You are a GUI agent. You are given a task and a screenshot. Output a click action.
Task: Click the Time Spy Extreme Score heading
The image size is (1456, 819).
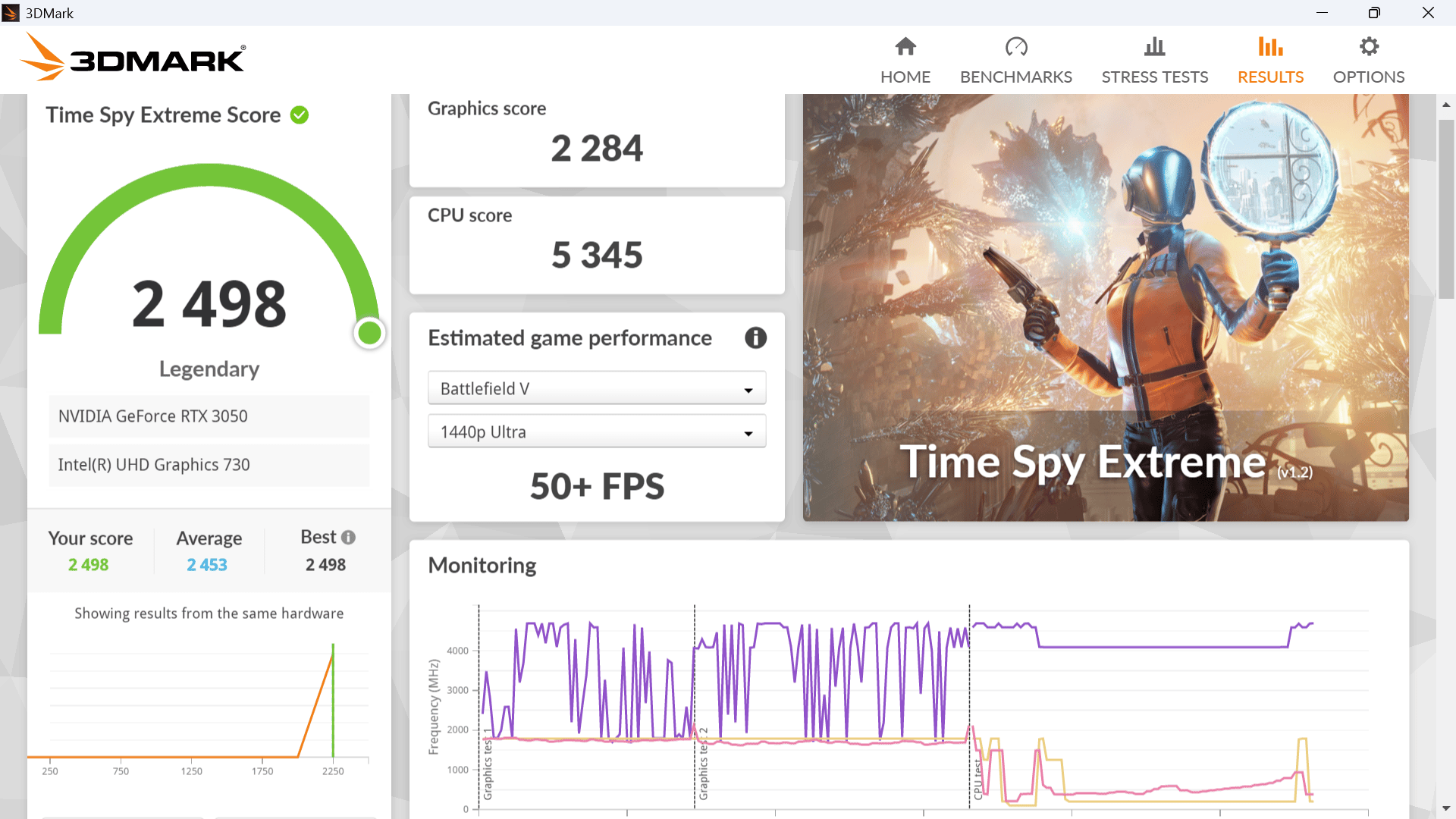point(163,115)
